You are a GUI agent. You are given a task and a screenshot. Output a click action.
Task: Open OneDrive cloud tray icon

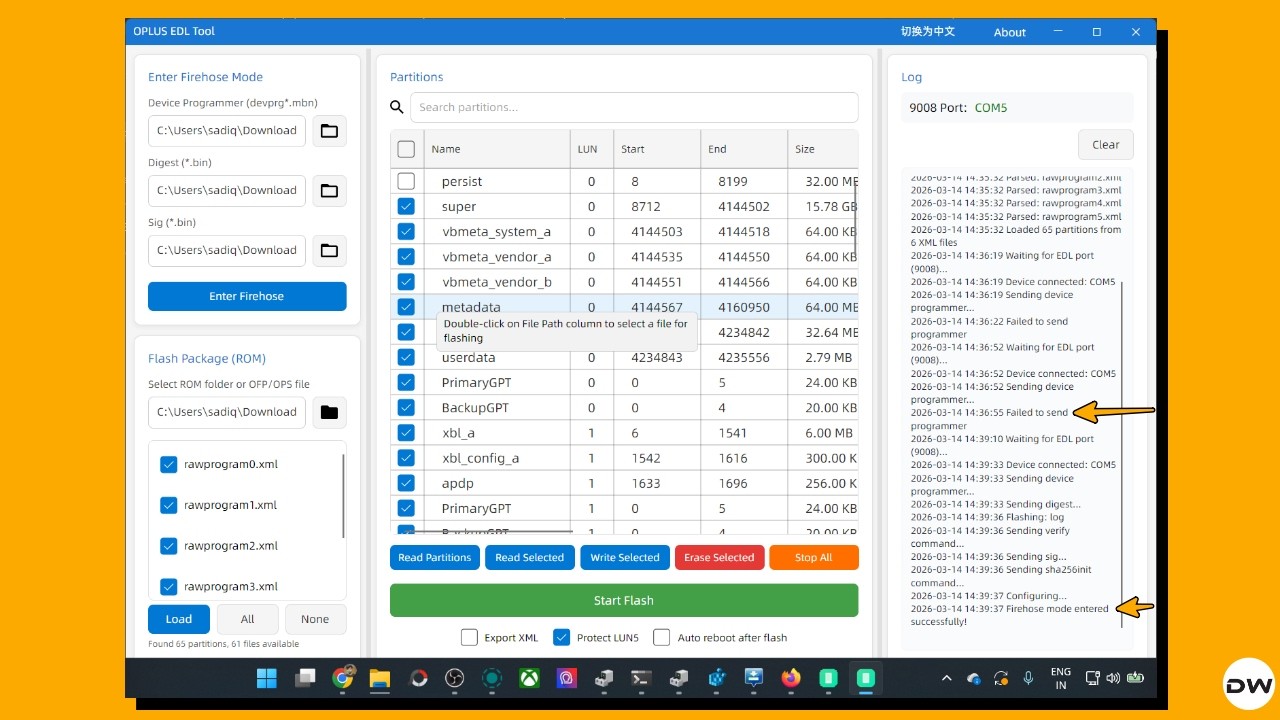tap(974, 678)
